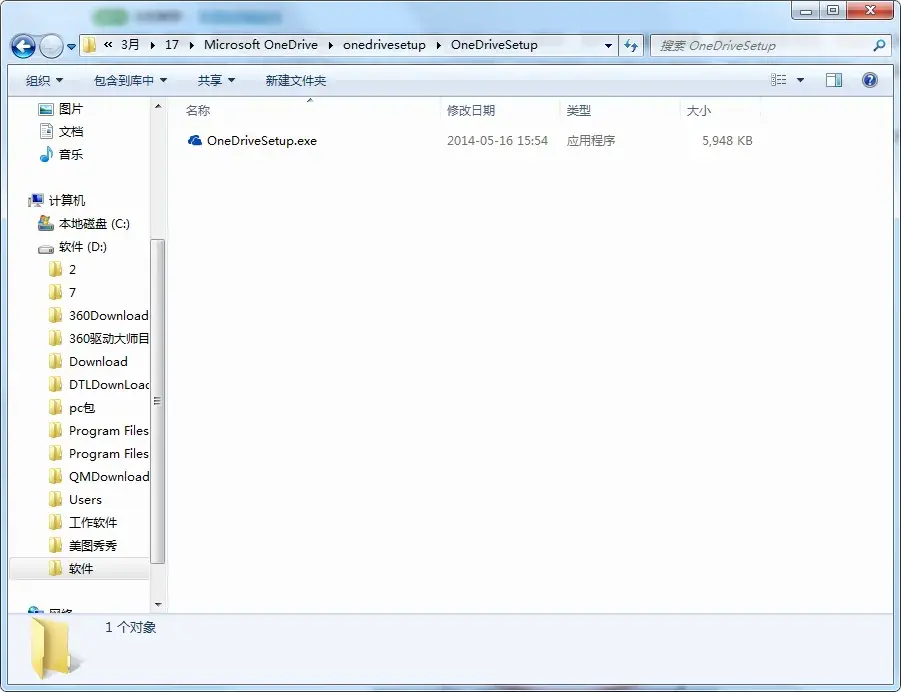The height and width of the screenshot is (692, 901).
Task: Expand arrow after Microsoft OneDrive breadcrumb
Action: click(330, 45)
